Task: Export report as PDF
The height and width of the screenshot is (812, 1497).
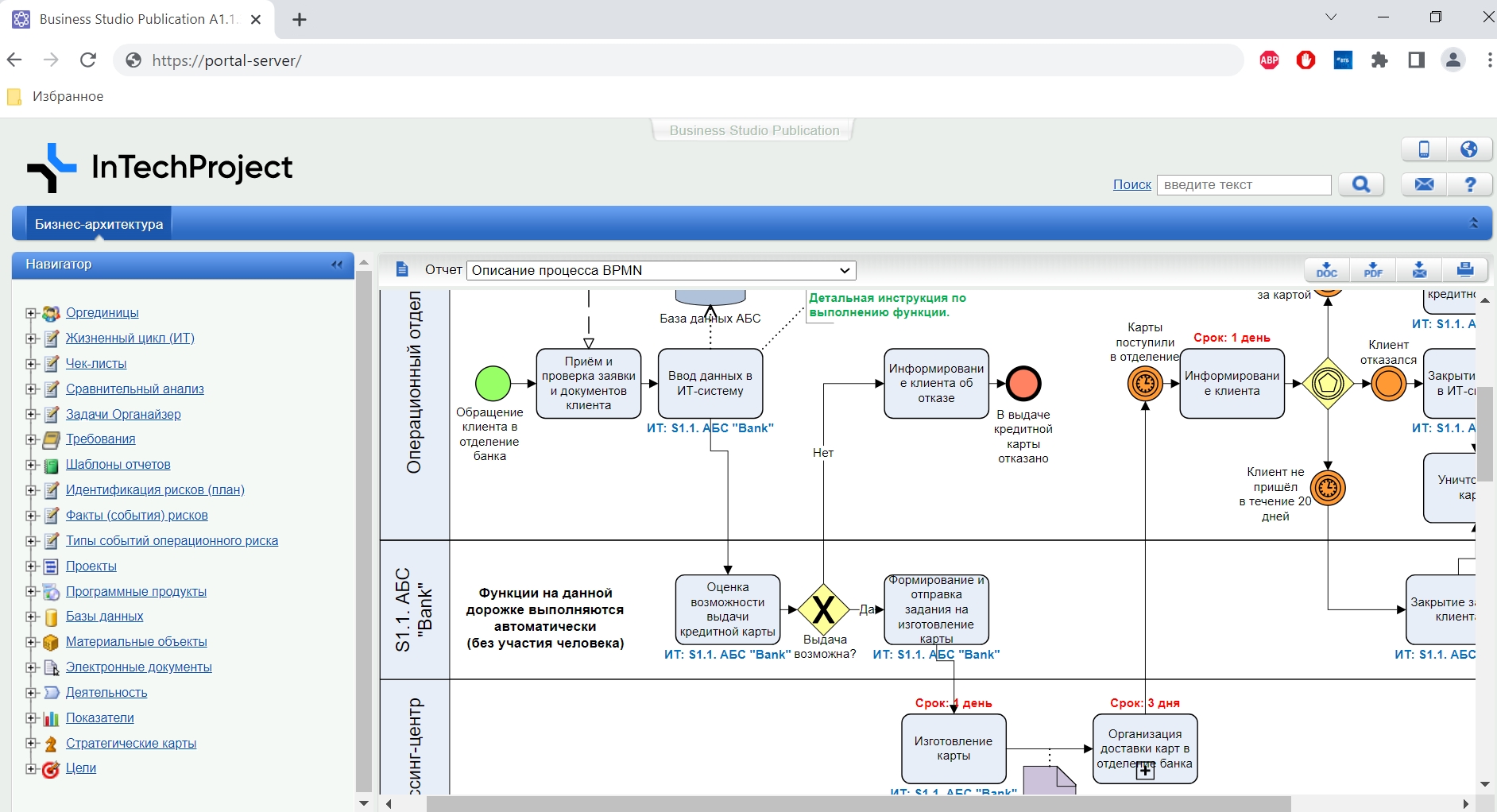Action: 1373,270
